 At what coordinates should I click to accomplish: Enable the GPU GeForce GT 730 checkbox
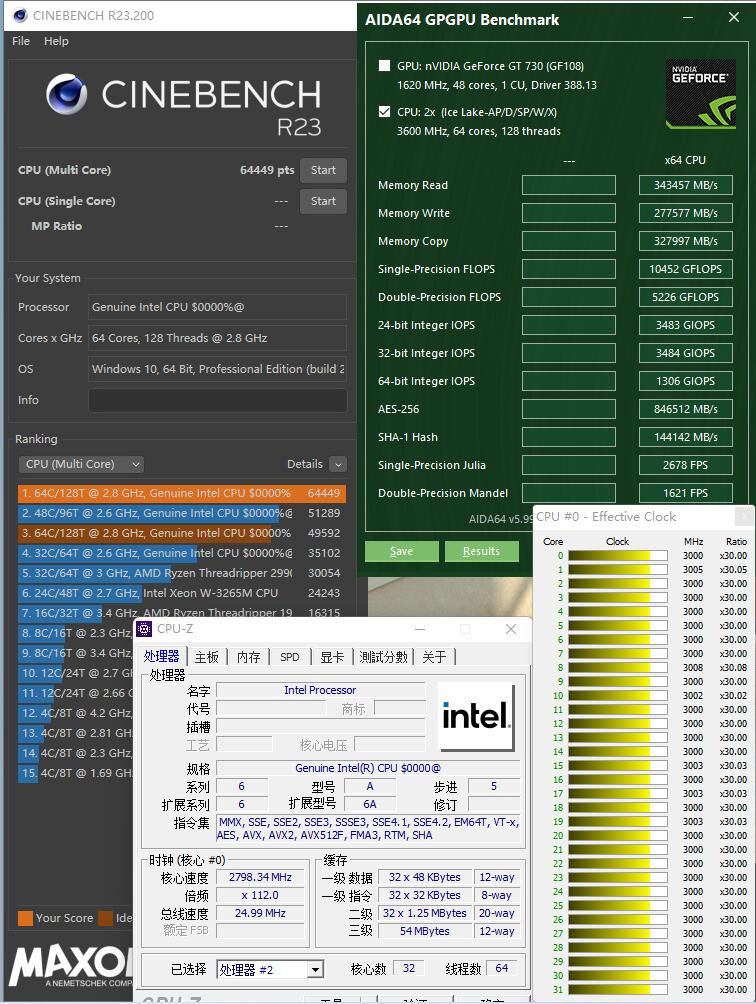click(x=385, y=65)
